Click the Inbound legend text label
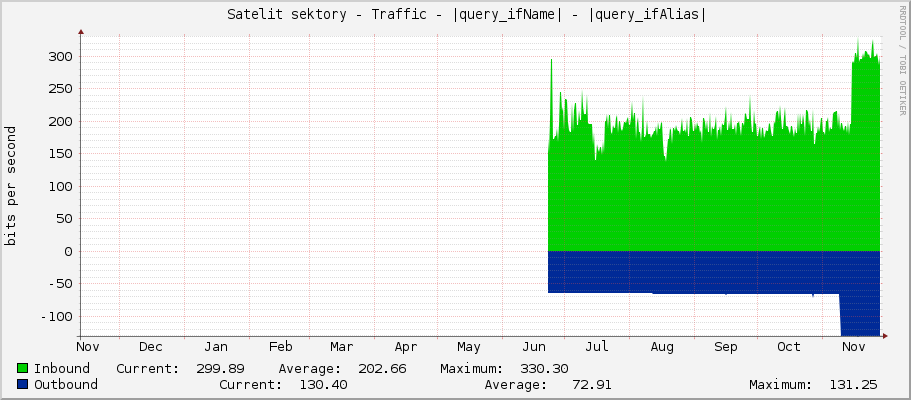This screenshot has width=911, height=400. click(62, 369)
